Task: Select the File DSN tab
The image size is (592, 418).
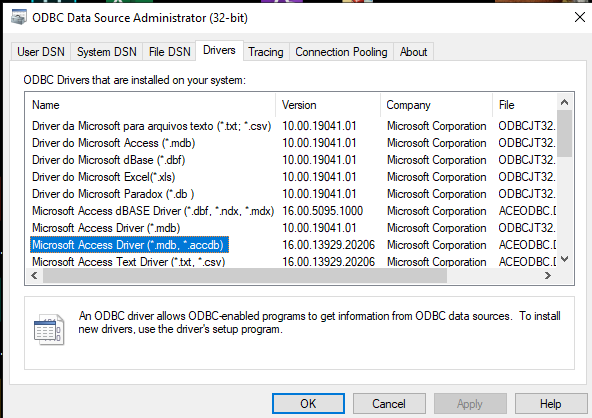Action: click(x=170, y=52)
